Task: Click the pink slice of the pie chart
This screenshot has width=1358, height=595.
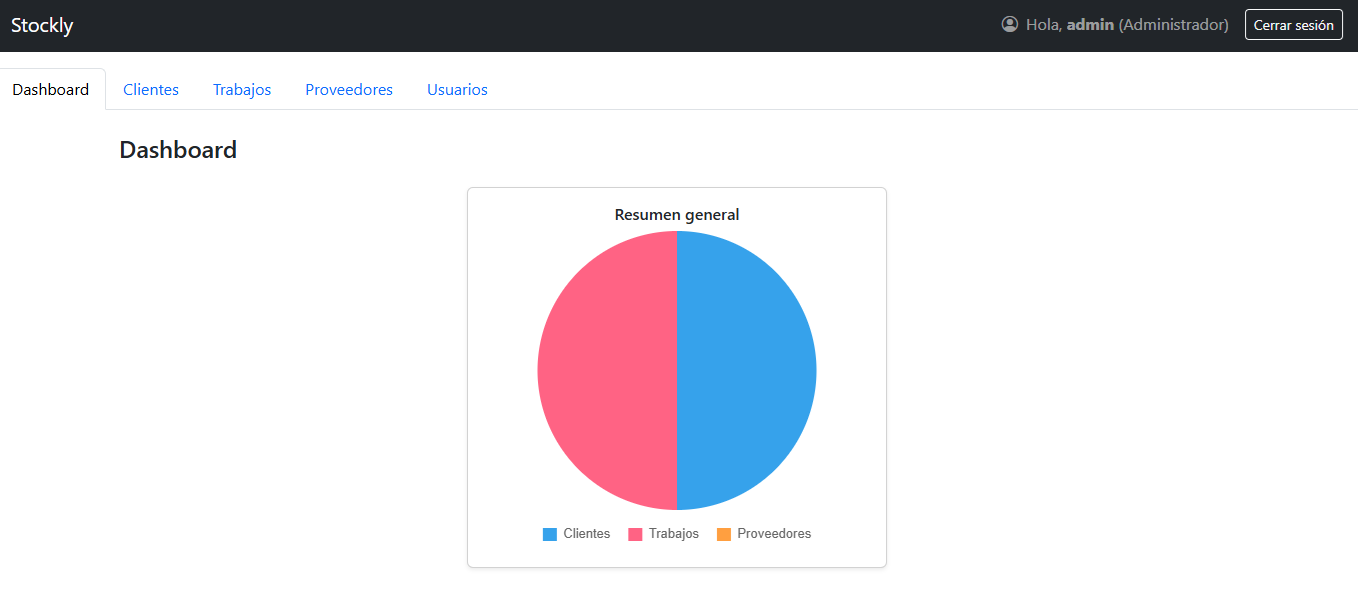Action: (607, 370)
